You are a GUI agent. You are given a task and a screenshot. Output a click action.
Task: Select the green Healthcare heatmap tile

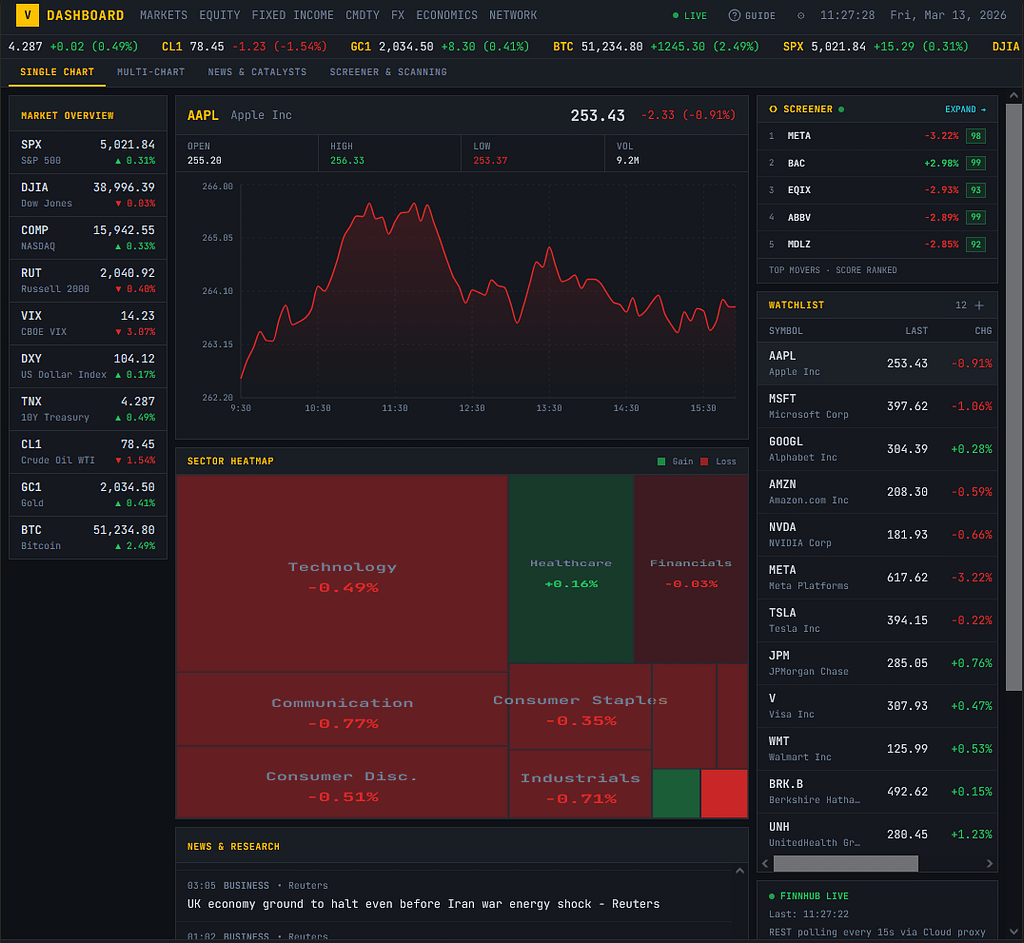571,569
